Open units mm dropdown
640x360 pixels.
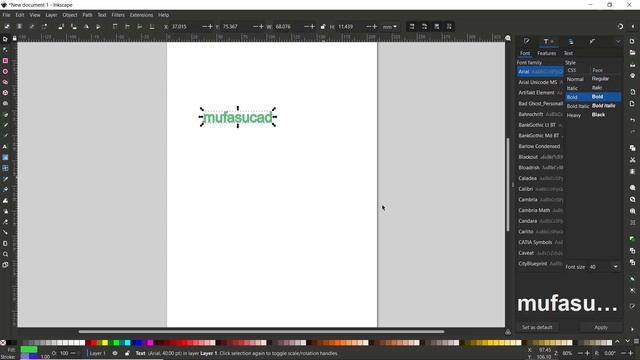[x=390, y=27]
